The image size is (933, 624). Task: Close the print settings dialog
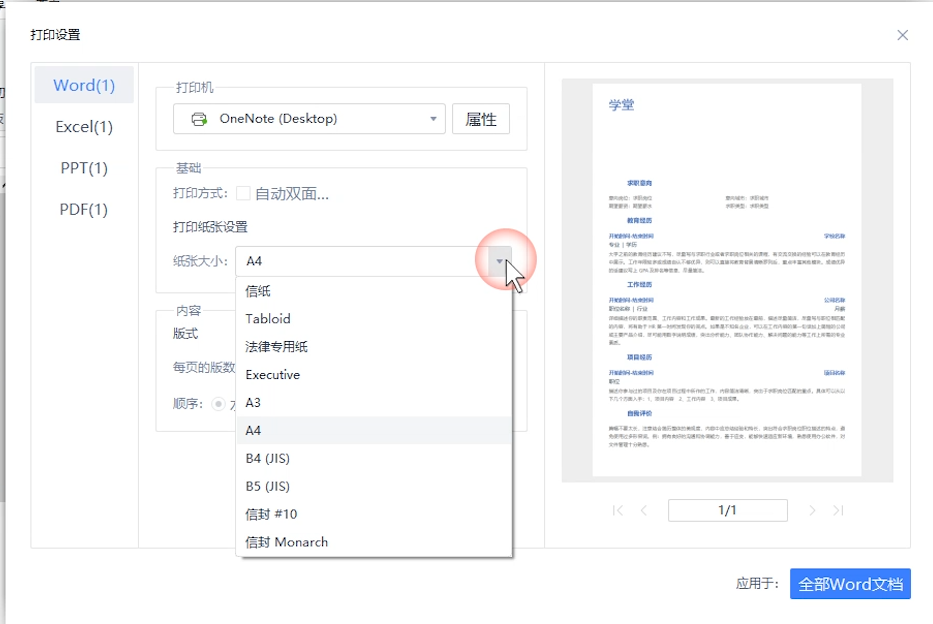pos(902,35)
